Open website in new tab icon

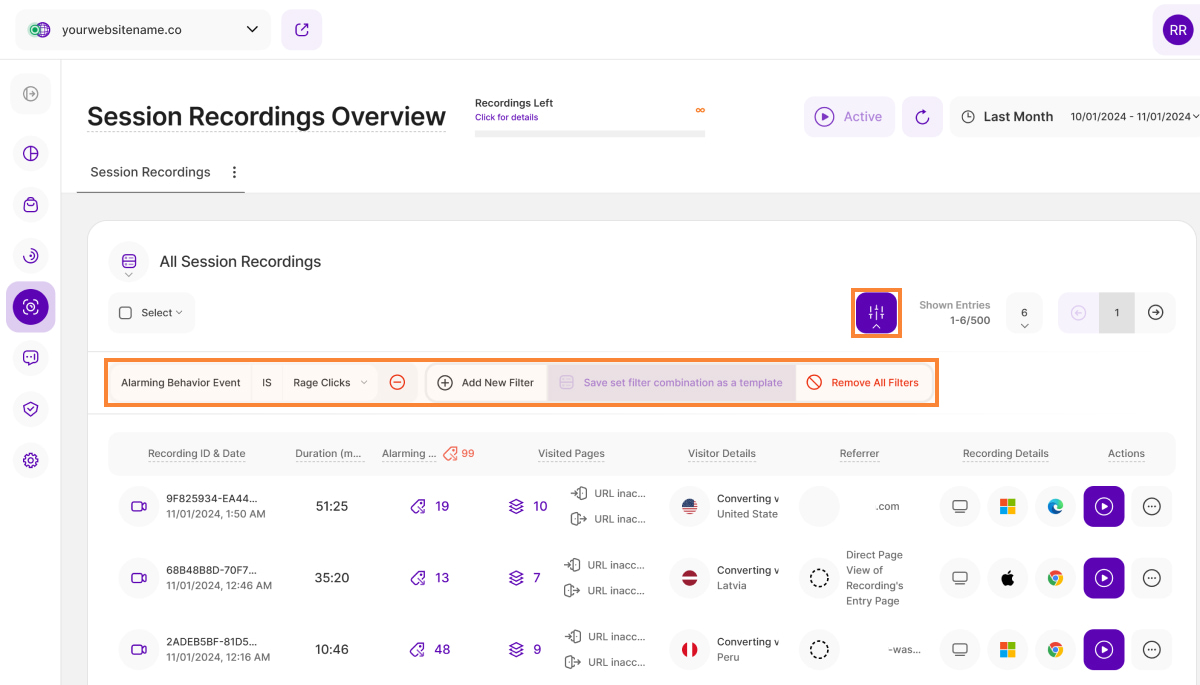[x=301, y=30]
